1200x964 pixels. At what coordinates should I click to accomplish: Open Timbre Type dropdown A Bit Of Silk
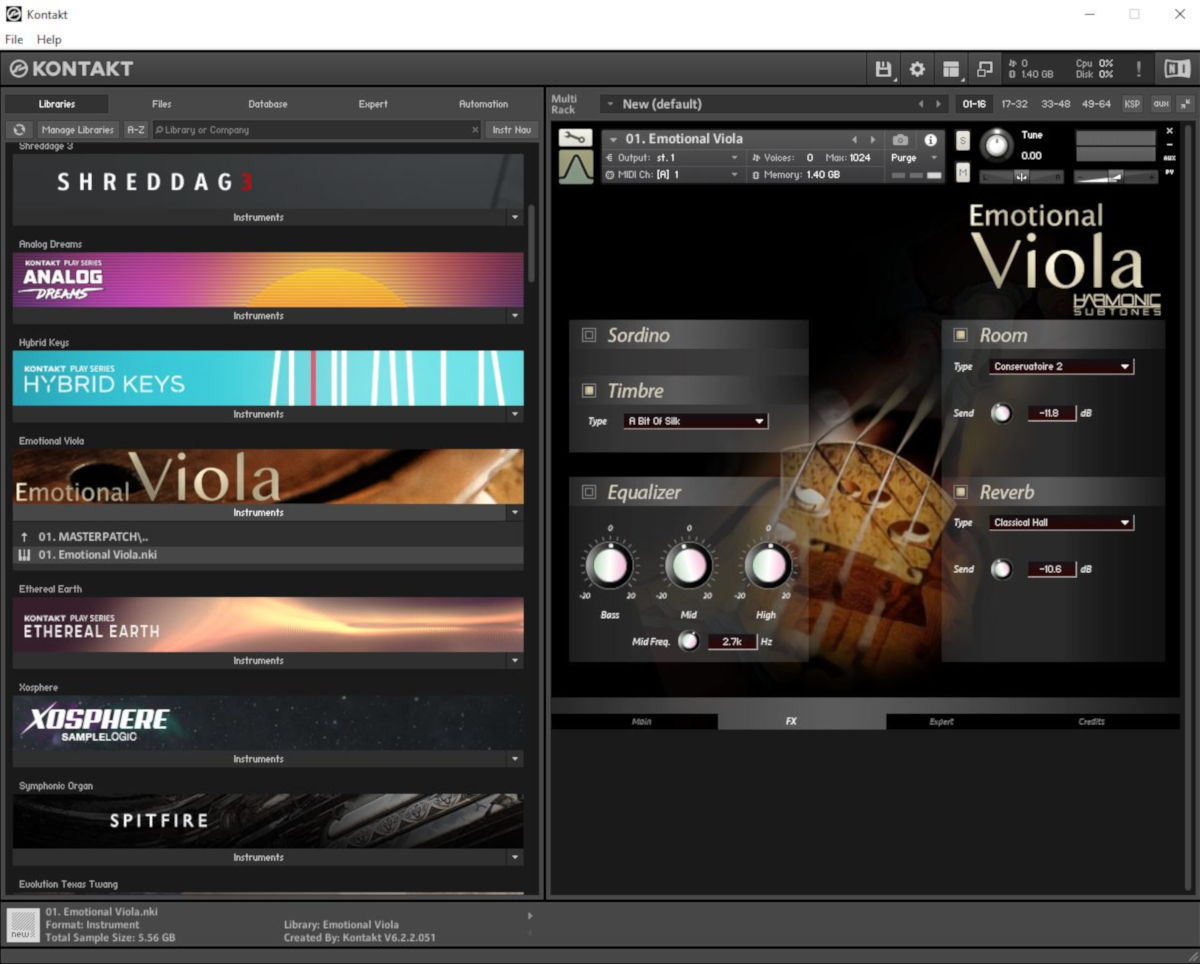tap(695, 421)
